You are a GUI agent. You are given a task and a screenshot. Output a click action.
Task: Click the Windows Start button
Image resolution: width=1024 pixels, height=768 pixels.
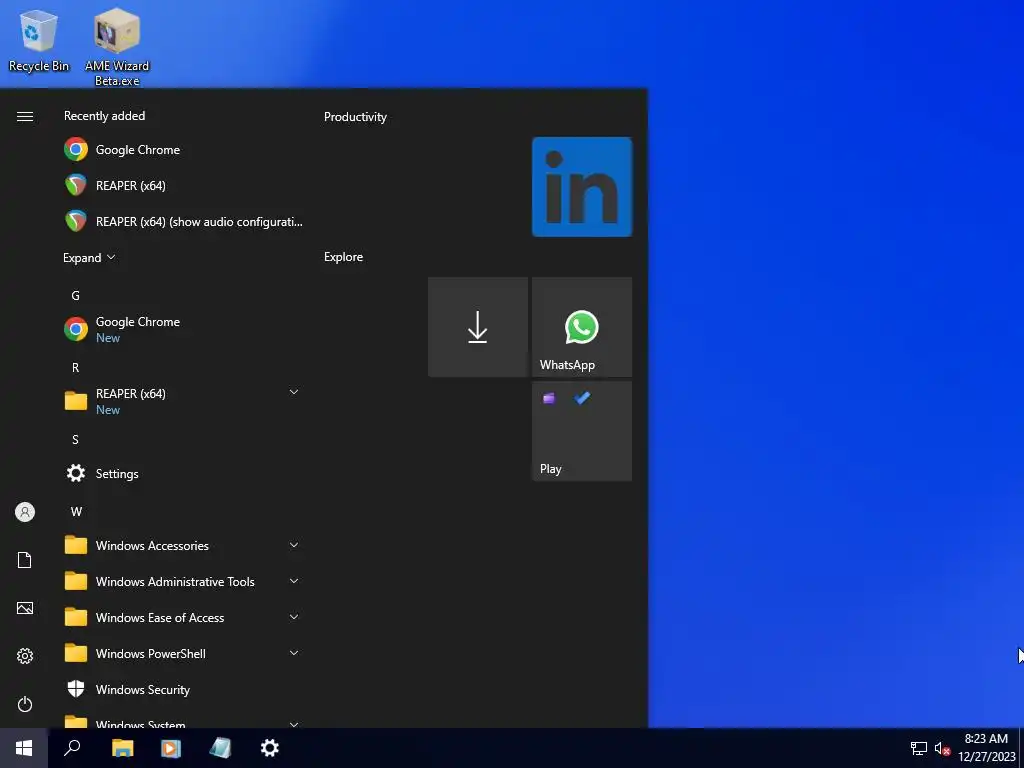click(24, 748)
